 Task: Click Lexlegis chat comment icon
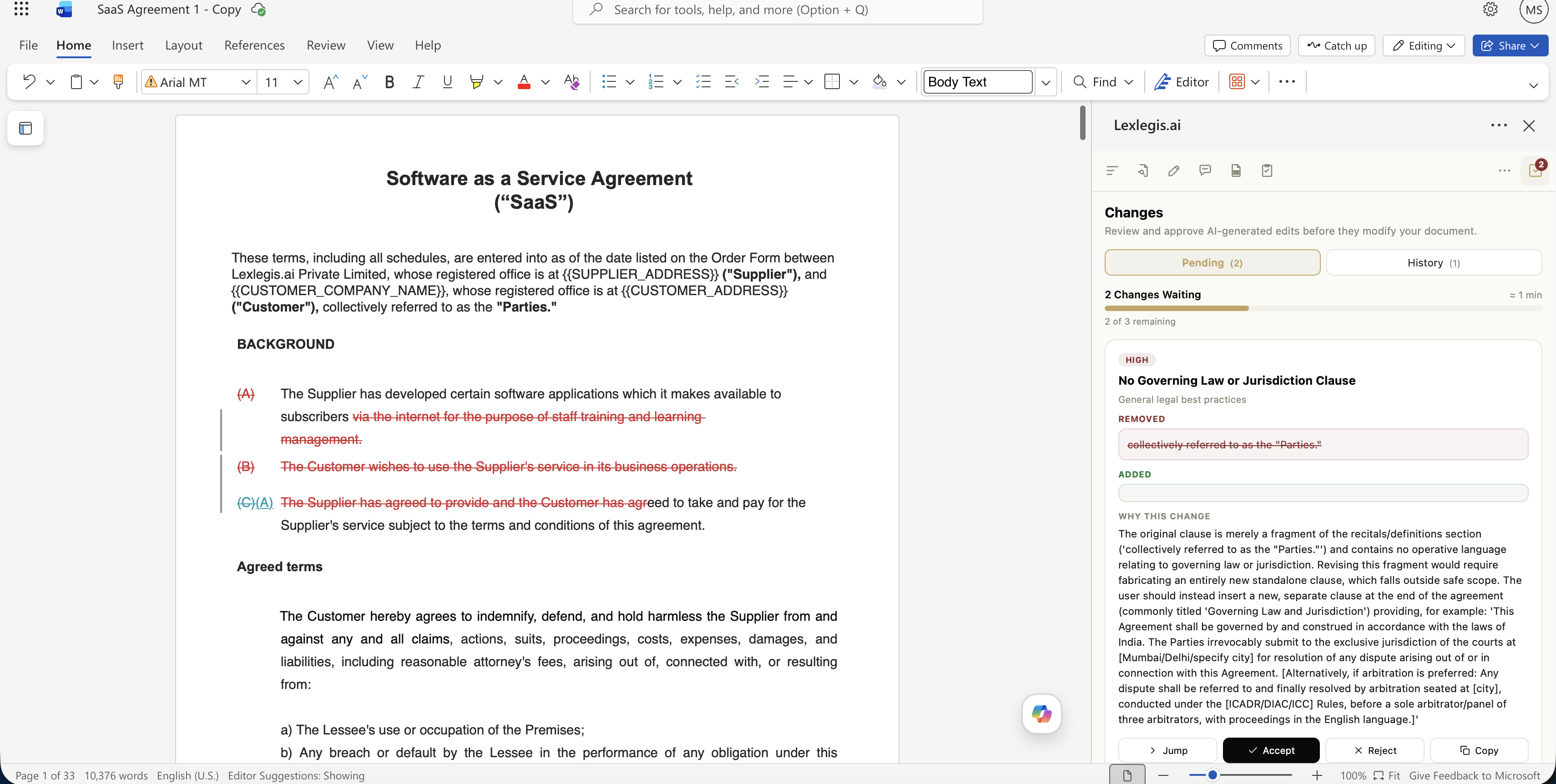(1205, 171)
